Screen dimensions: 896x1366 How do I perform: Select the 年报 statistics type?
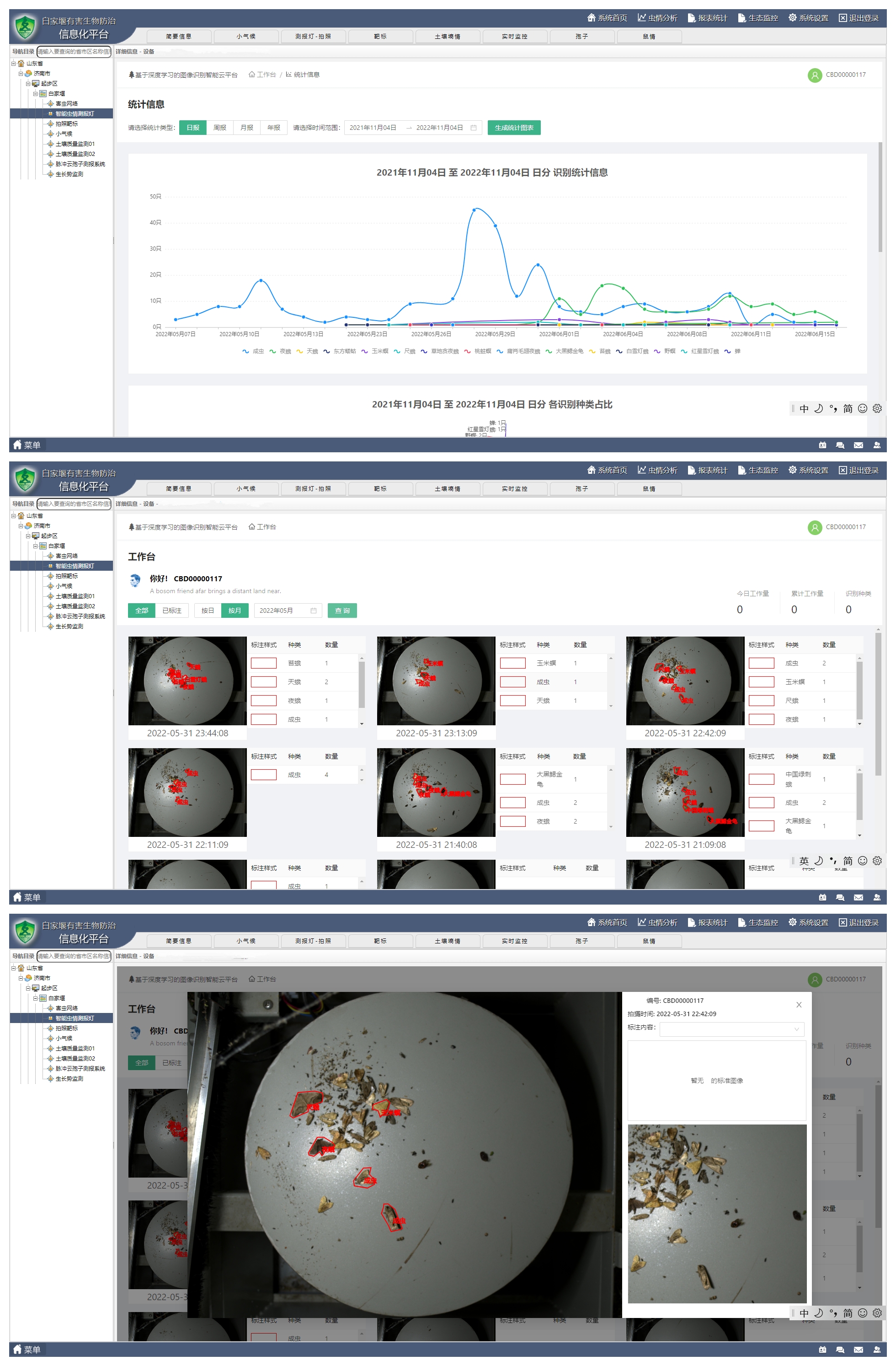point(274,128)
